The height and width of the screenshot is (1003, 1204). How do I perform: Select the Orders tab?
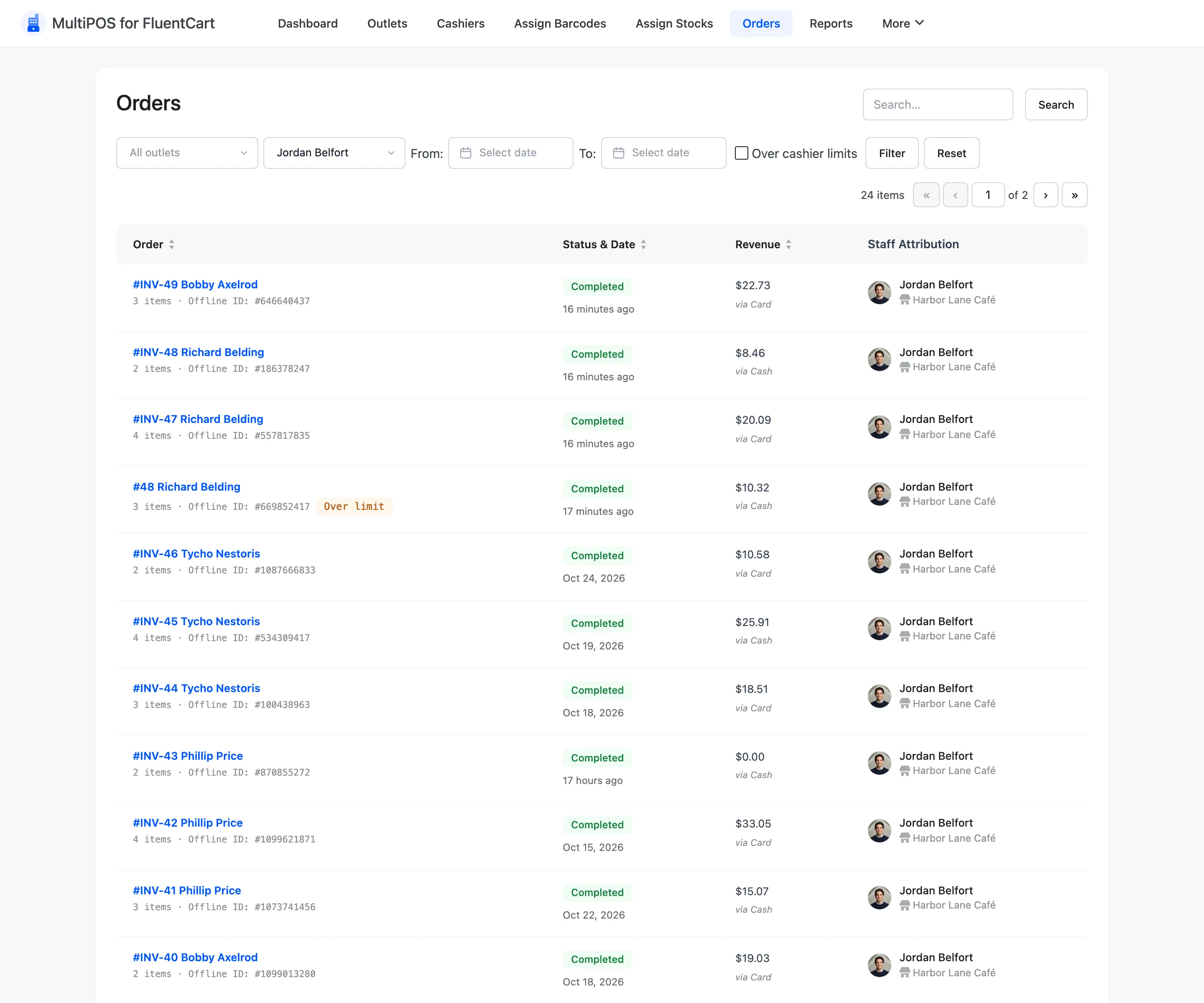pos(761,23)
